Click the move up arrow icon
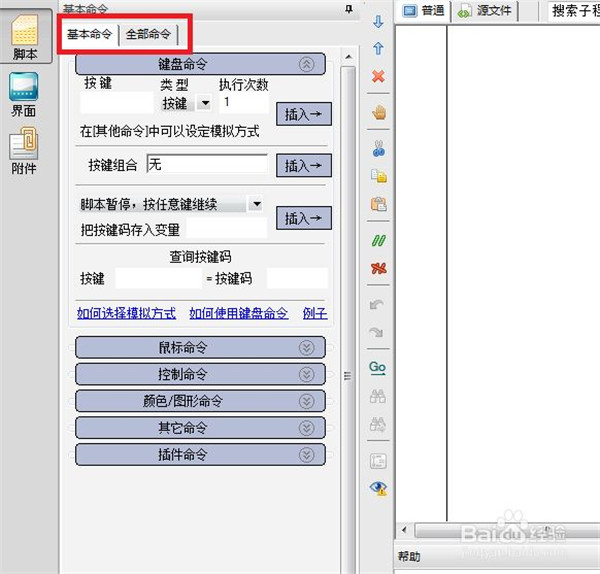Viewport: 600px width, 574px height. point(378,48)
